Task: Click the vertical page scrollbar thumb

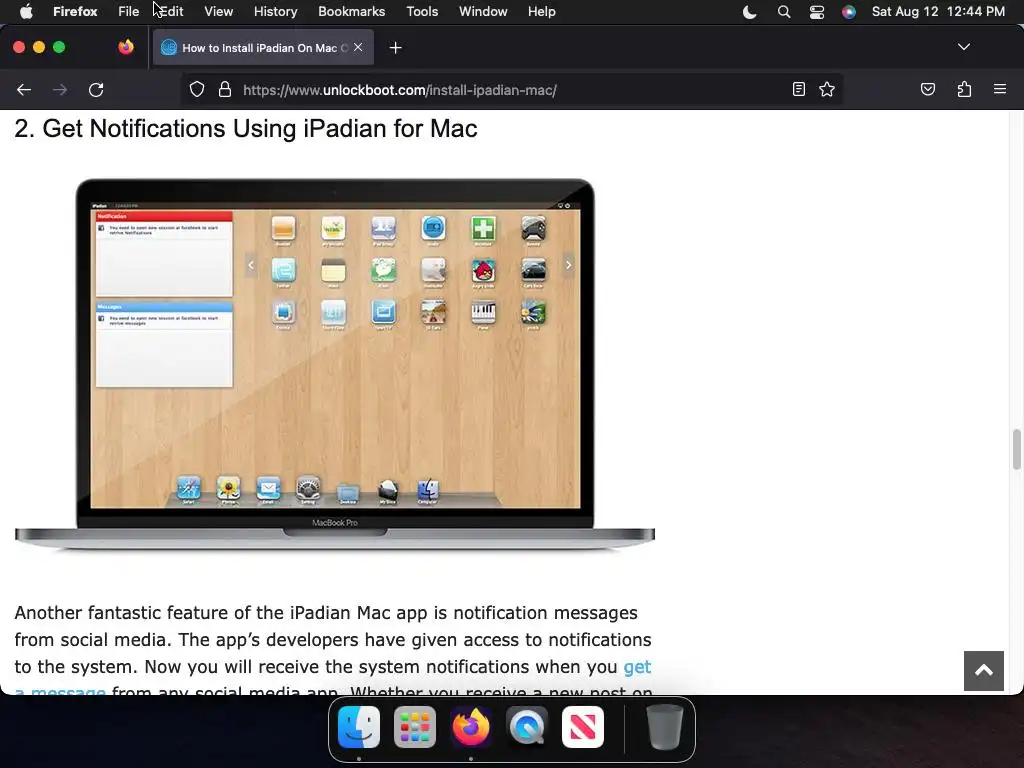Action: (1016, 449)
